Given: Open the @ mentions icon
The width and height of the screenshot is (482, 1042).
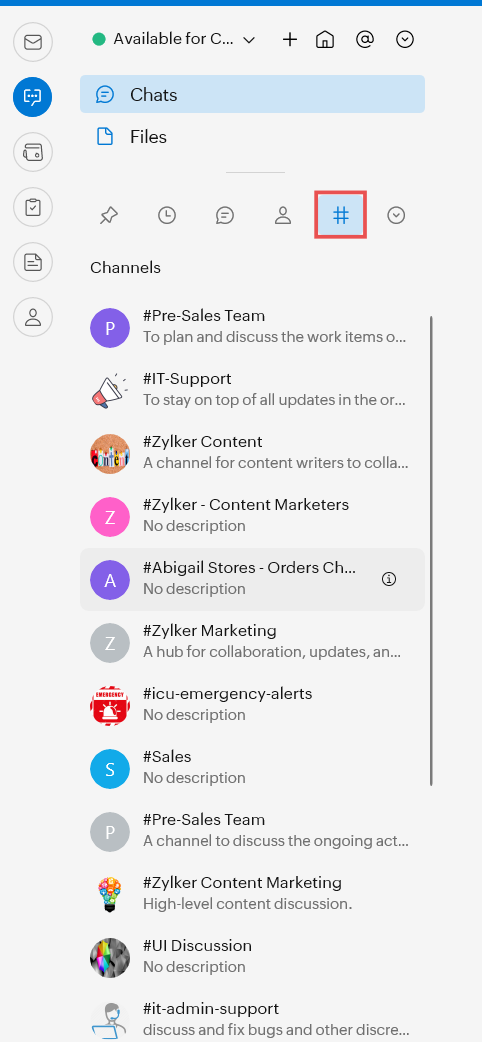Looking at the screenshot, I should (x=364, y=40).
